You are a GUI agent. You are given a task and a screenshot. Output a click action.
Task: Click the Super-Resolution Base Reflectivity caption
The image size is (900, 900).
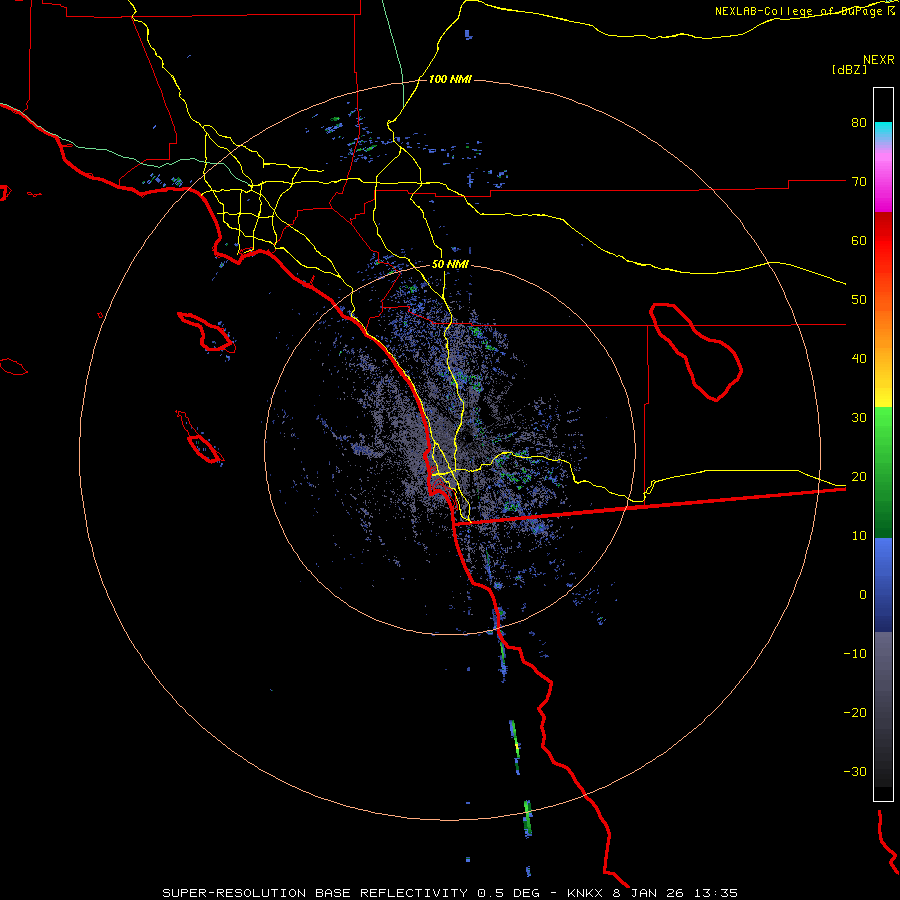coord(315,893)
